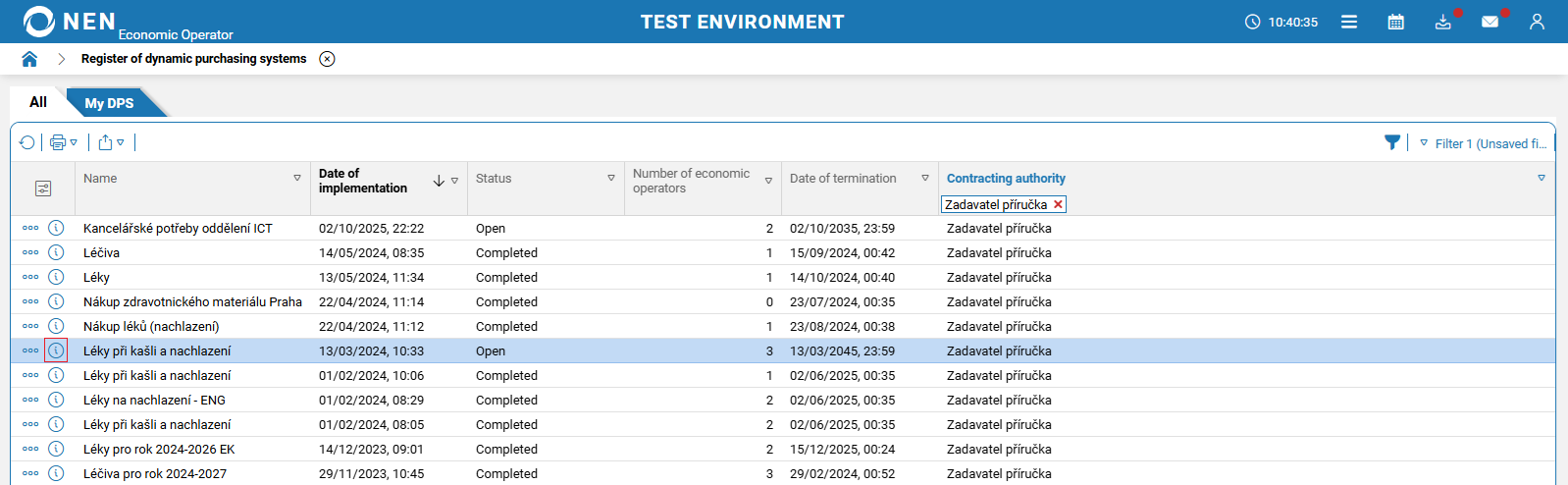
Task: Open the user profile icon
Action: pyautogui.click(x=1537, y=22)
